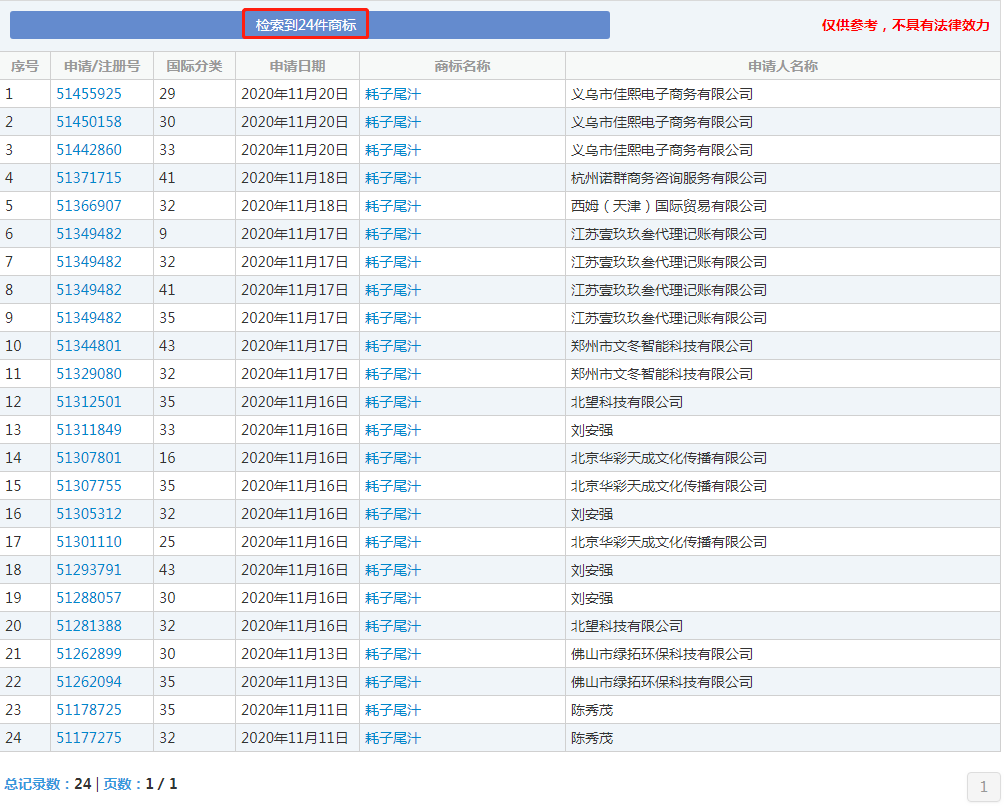Click application number 51344801
Image resolution: width=1006 pixels, height=807 pixels.
(89, 346)
